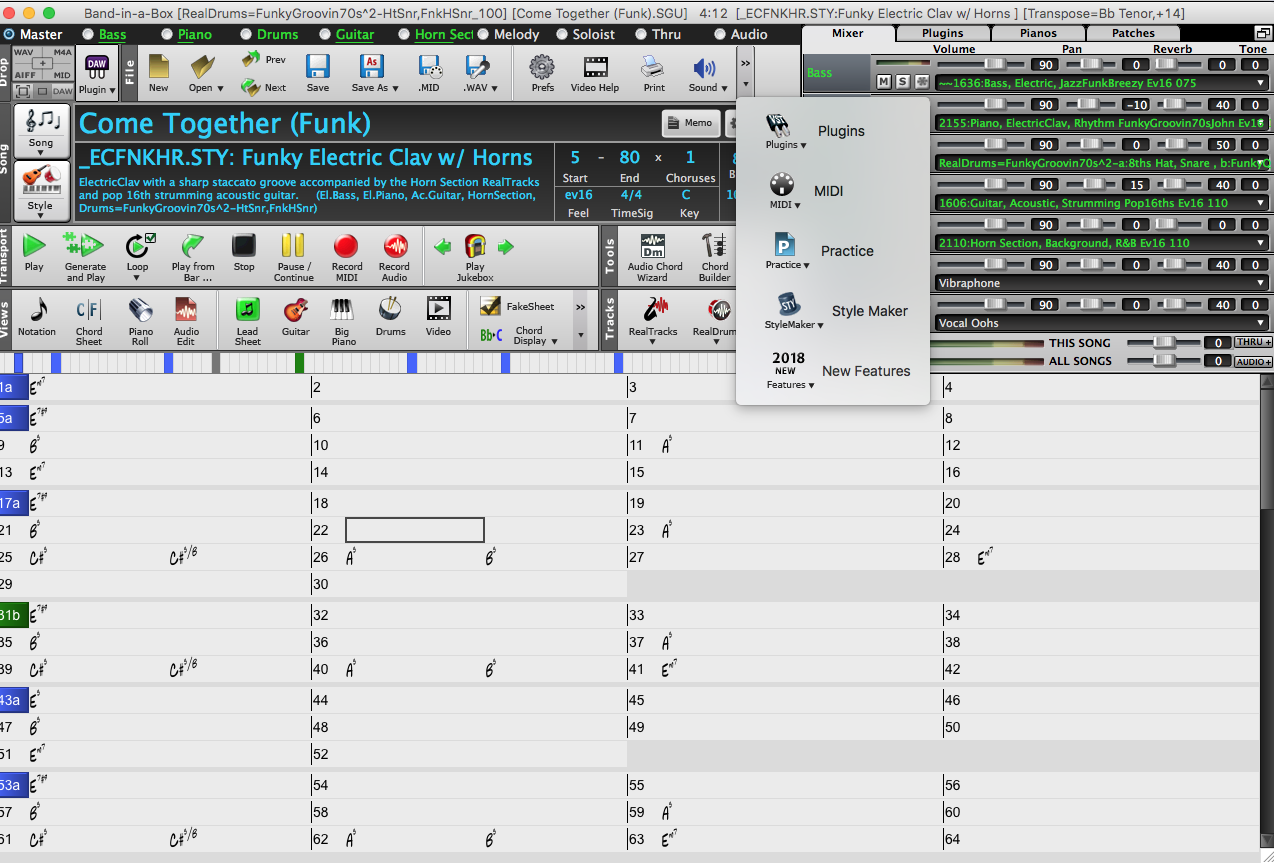1274x863 pixels.
Task: Go to next Jukebox song arrow
Action: point(506,246)
